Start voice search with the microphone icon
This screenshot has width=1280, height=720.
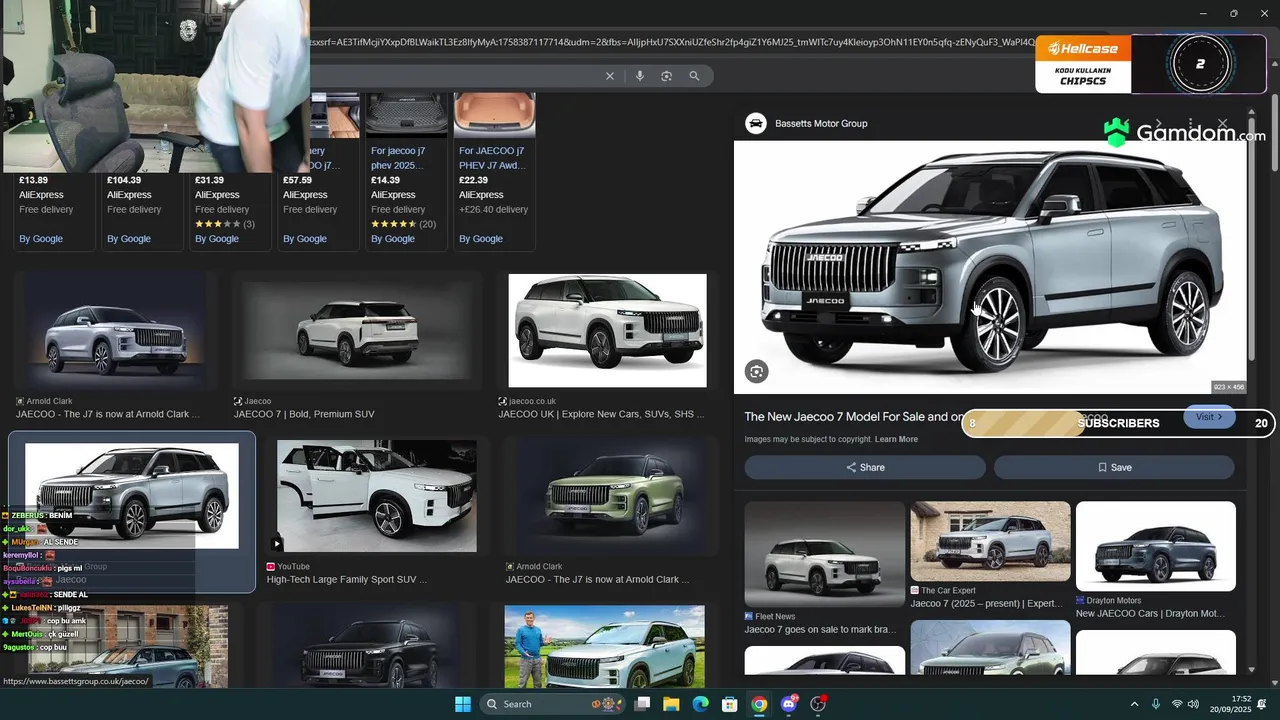(639, 76)
